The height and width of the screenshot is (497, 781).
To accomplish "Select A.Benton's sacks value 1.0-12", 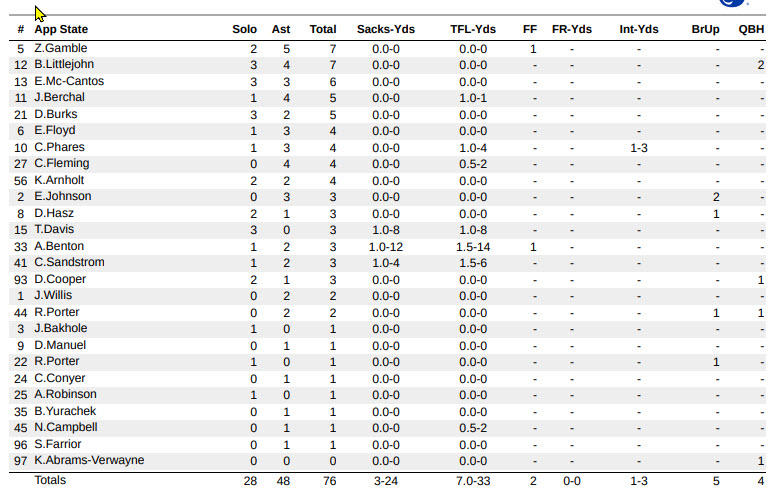I will coord(385,246).
